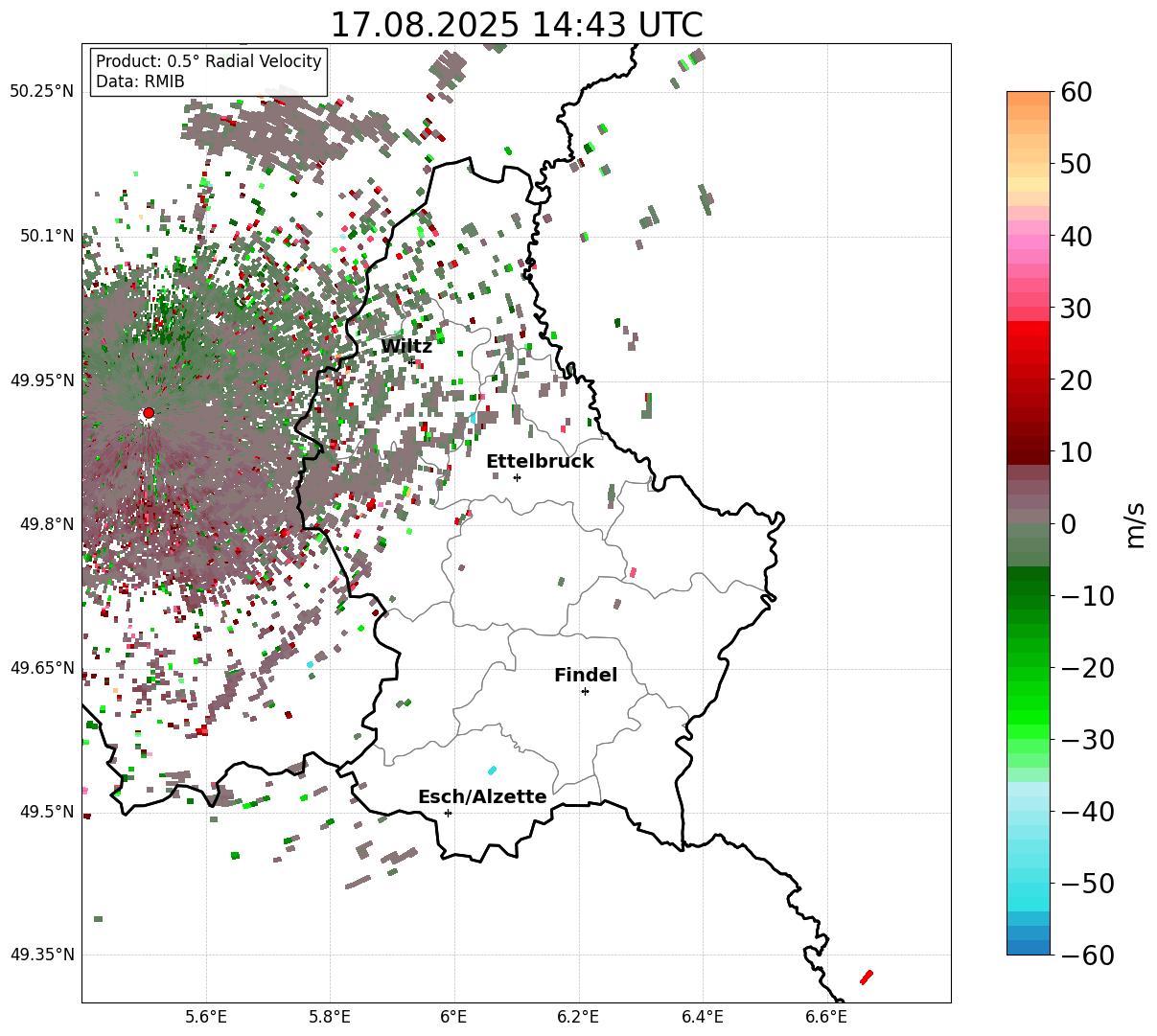Click the Esch/Alzette station cross marker
Image resolution: width=1157 pixels, height=1036 pixels.
coord(448,813)
